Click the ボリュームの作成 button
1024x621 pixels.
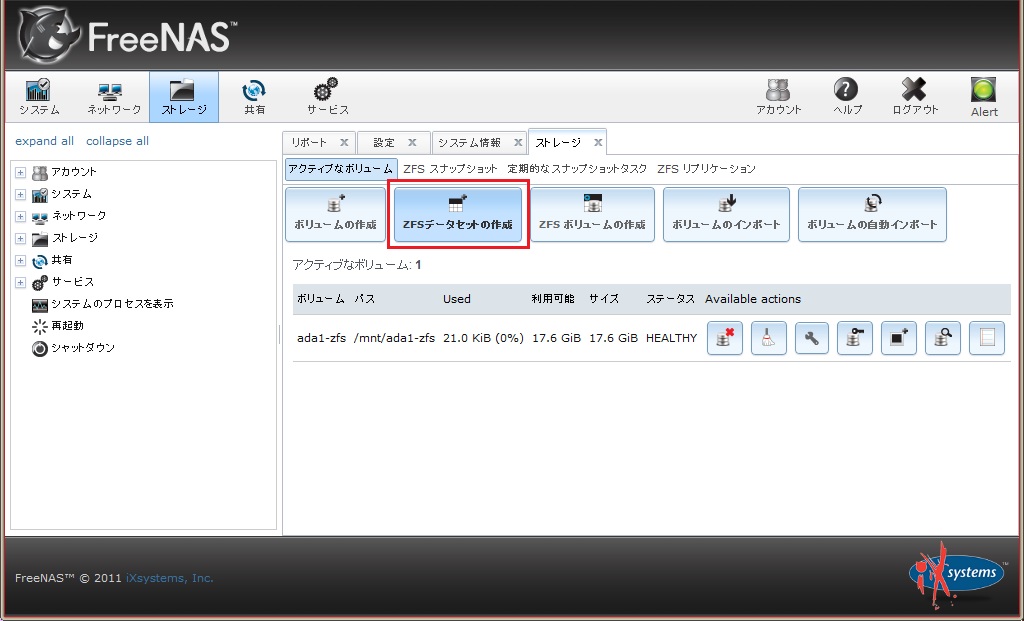click(335, 215)
